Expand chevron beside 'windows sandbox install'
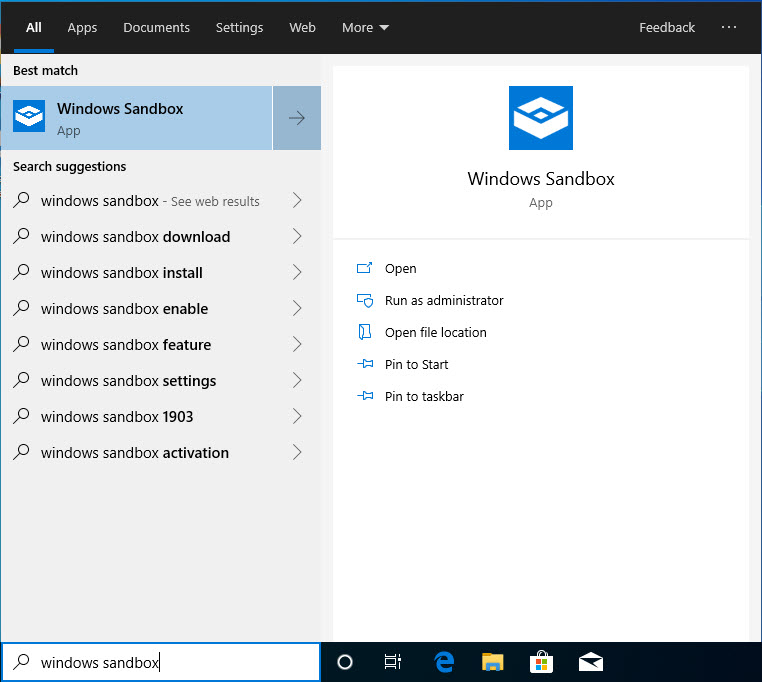The image size is (762, 682). click(297, 272)
